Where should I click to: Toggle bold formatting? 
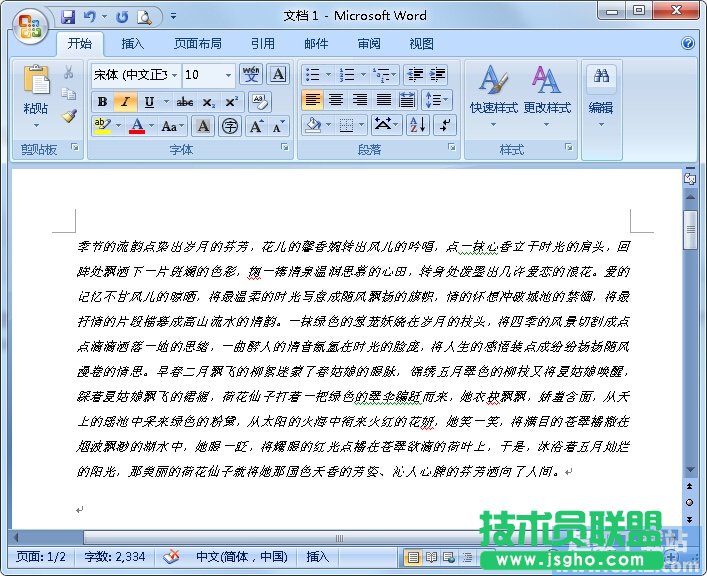(102, 102)
